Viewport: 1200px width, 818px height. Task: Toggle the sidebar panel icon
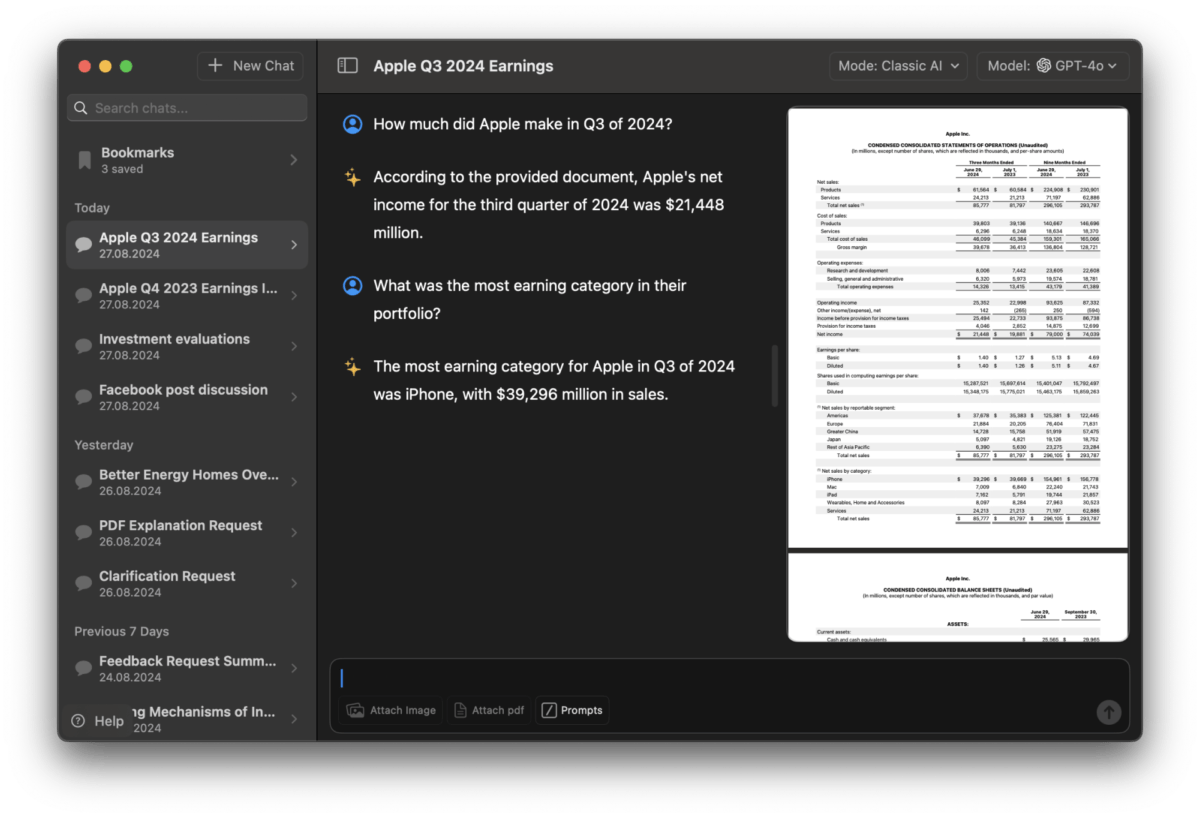347,66
